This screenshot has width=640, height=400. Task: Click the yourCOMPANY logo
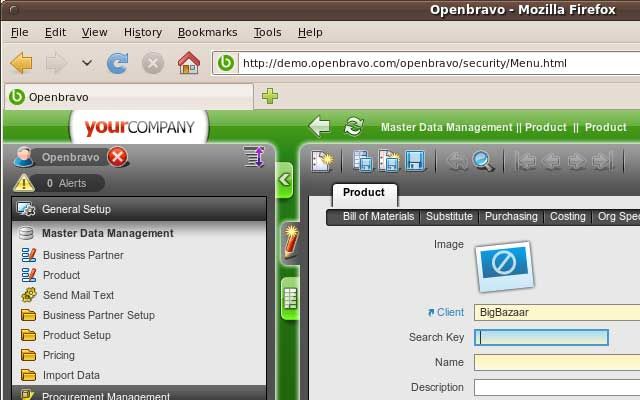139,127
